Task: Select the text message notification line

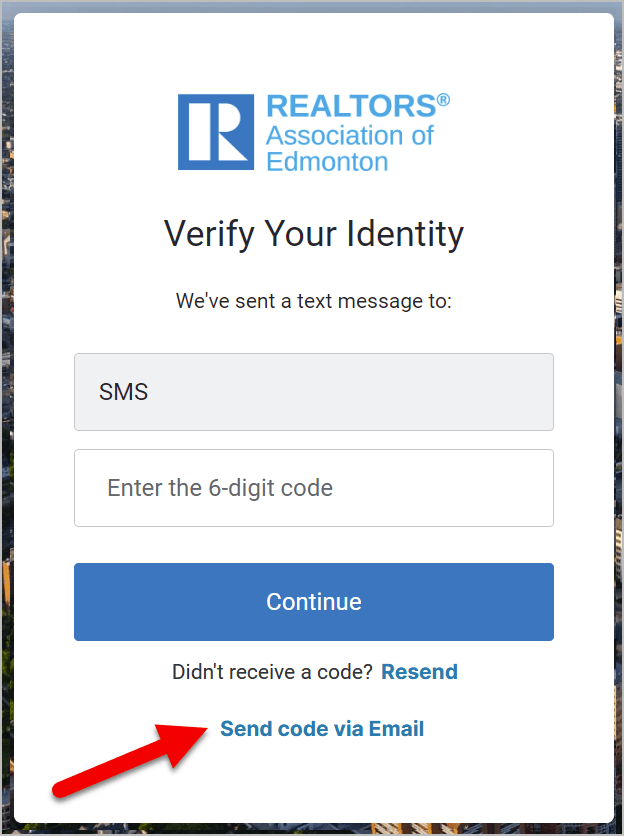Action: click(x=313, y=301)
